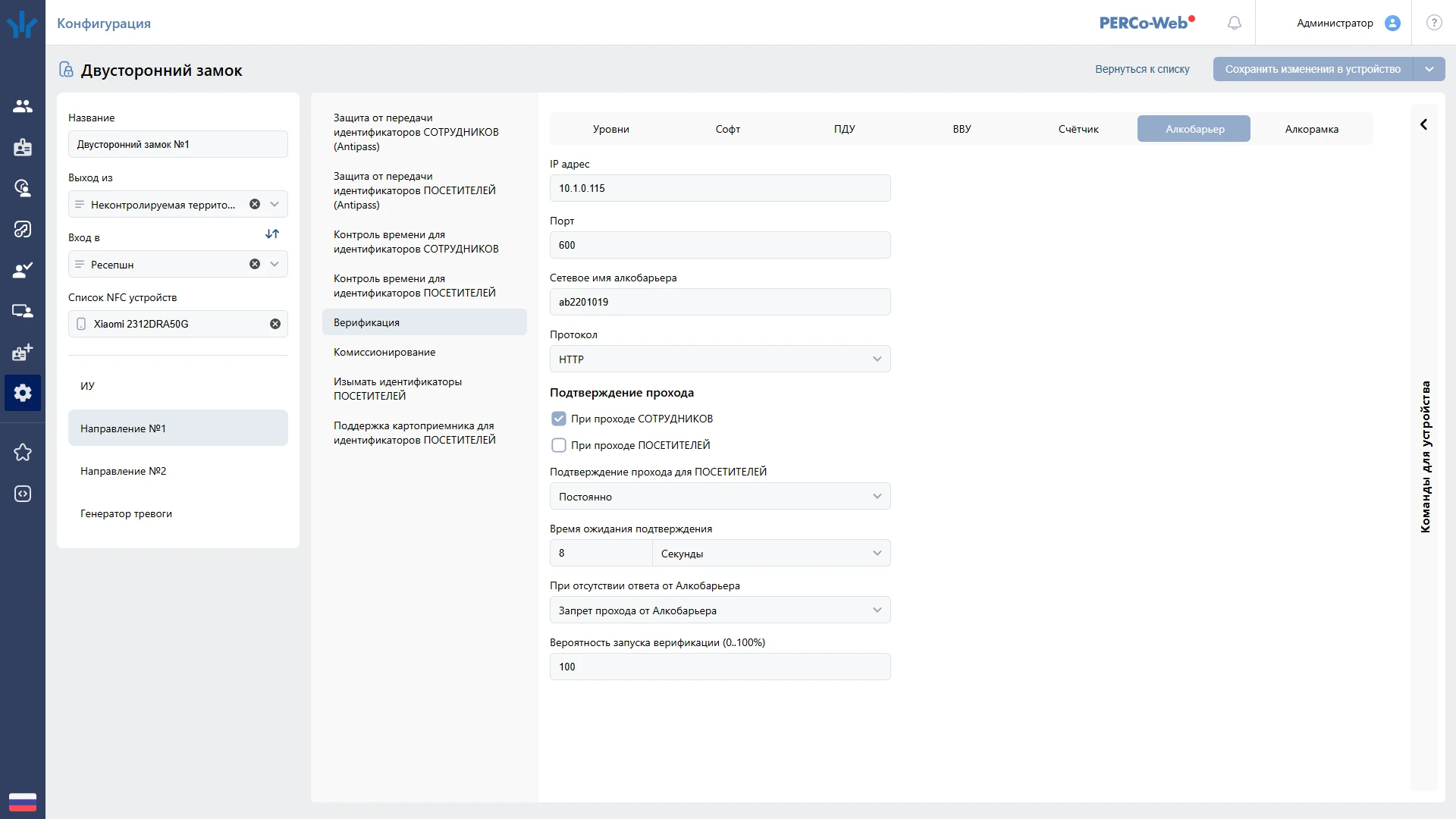Open the Секунды time unit dropdown

click(x=771, y=553)
